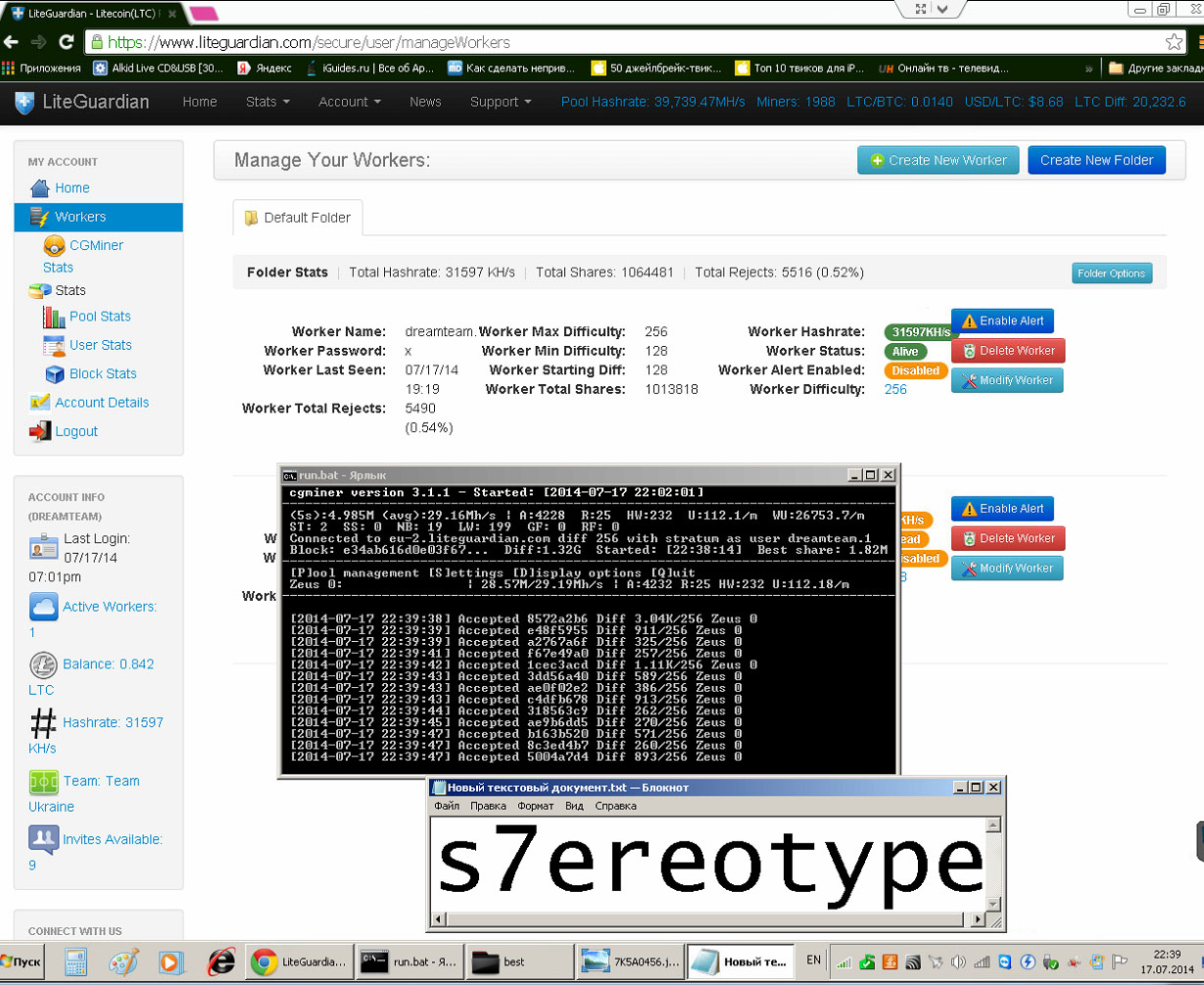This screenshot has height=985, width=1204.
Task: Open the Apps (Приложения) bookmarks shortcut
Action: point(42,69)
